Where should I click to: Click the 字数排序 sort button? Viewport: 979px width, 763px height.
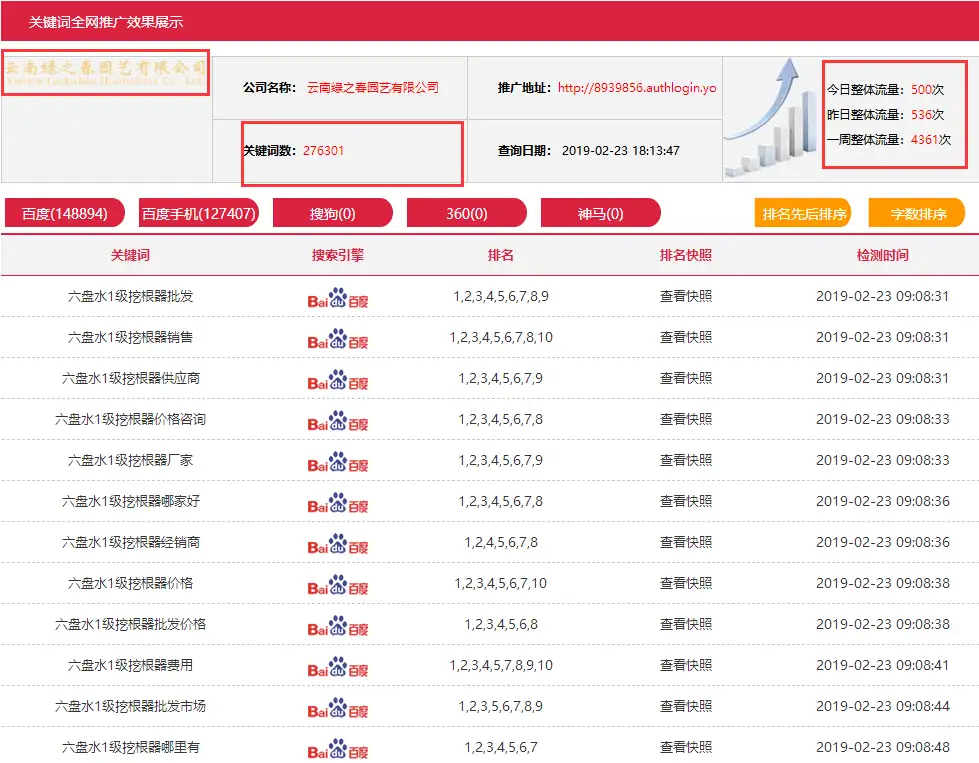click(922, 212)
